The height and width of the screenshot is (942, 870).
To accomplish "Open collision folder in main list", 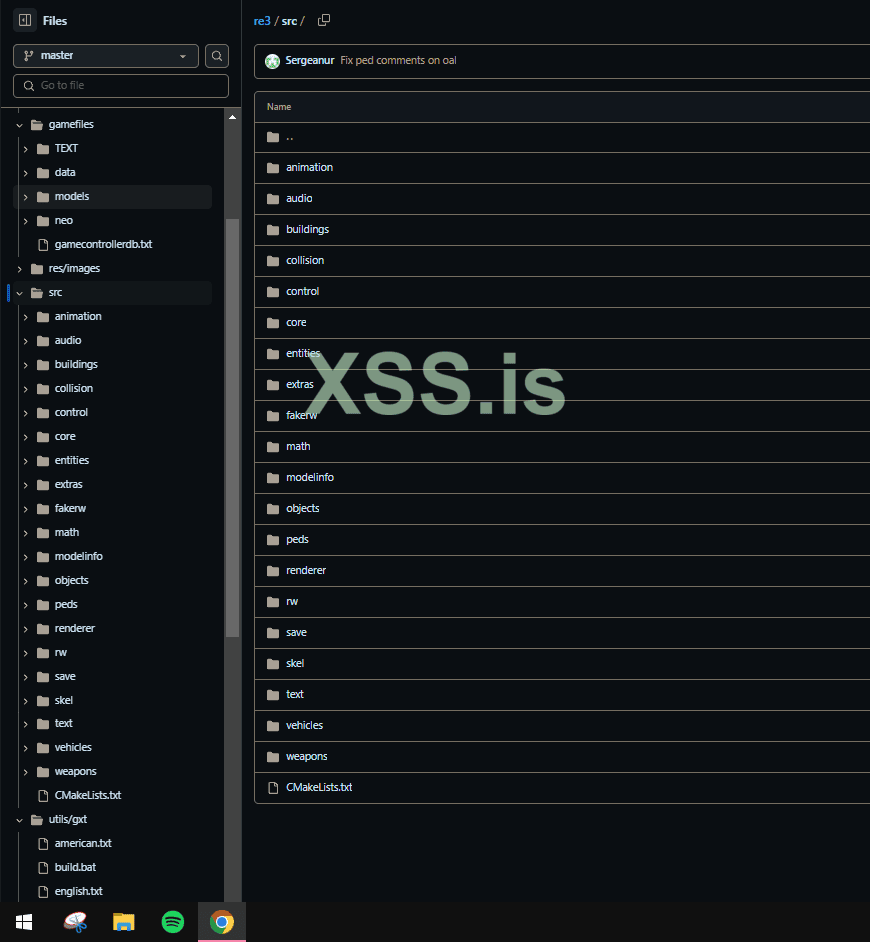I will click(x=305, y=261).
